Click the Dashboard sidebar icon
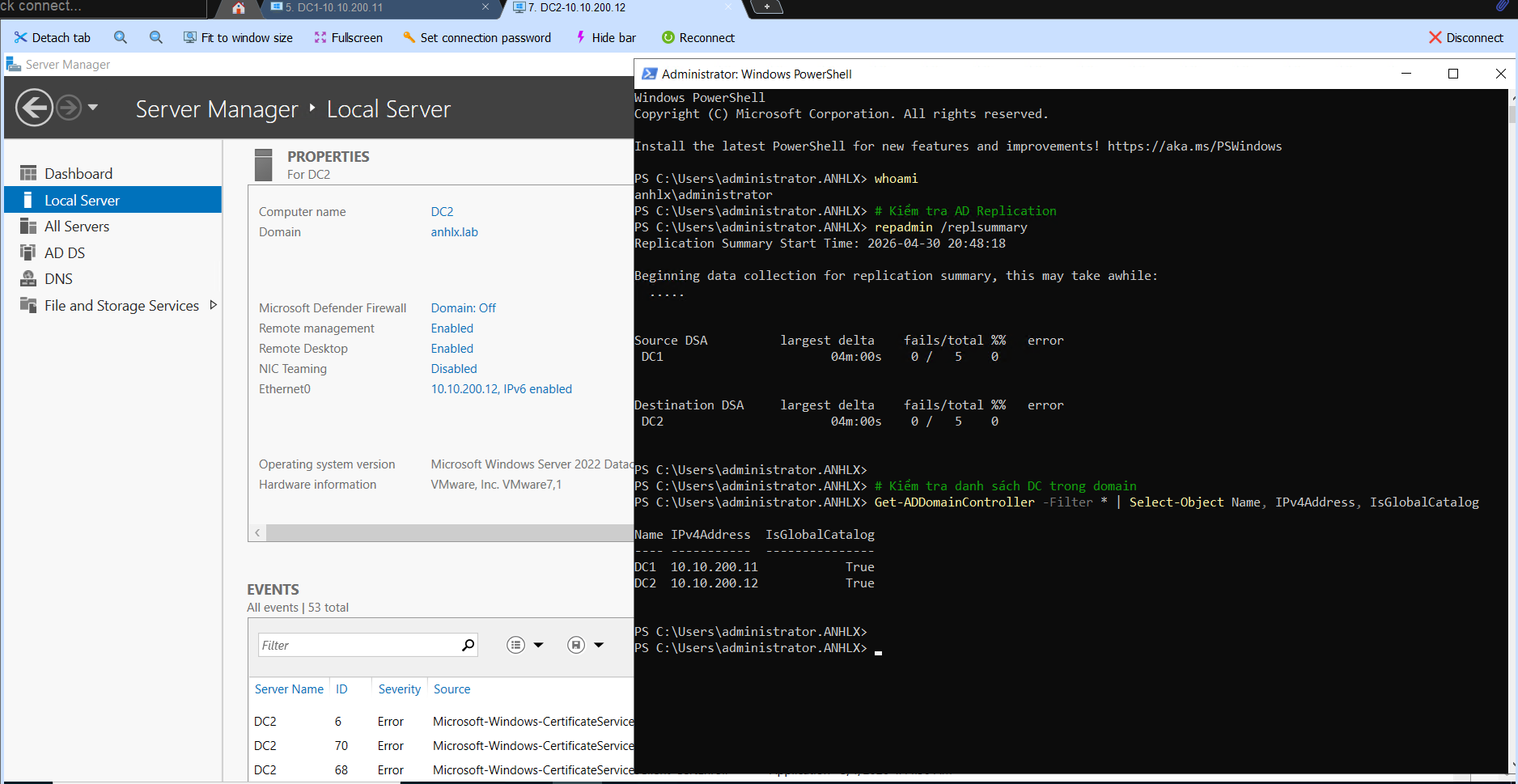The width and height of the screenshot is (1518, 784). (28, 173)
